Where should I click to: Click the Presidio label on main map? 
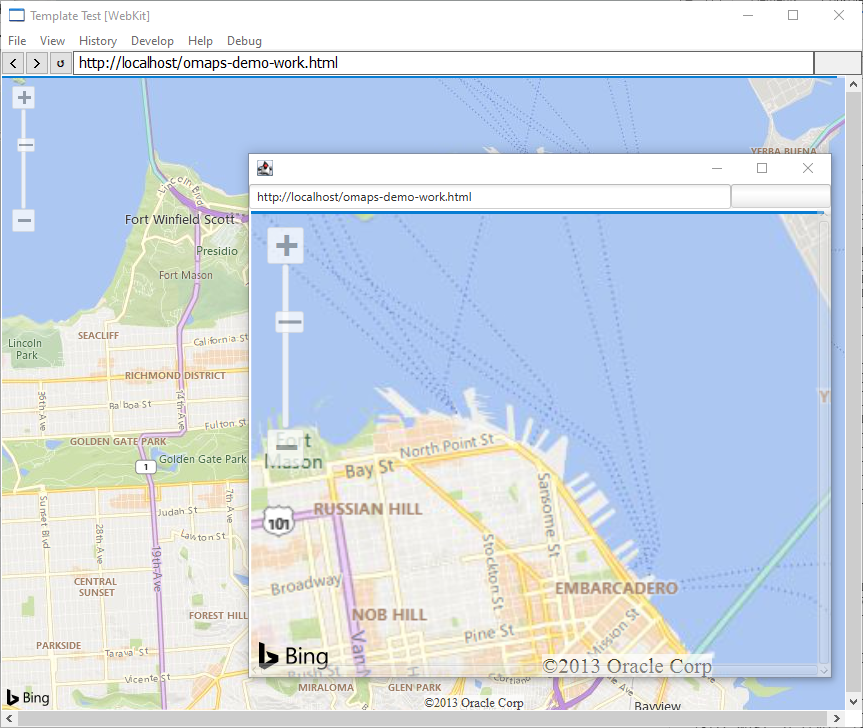[x=217, y=251]
